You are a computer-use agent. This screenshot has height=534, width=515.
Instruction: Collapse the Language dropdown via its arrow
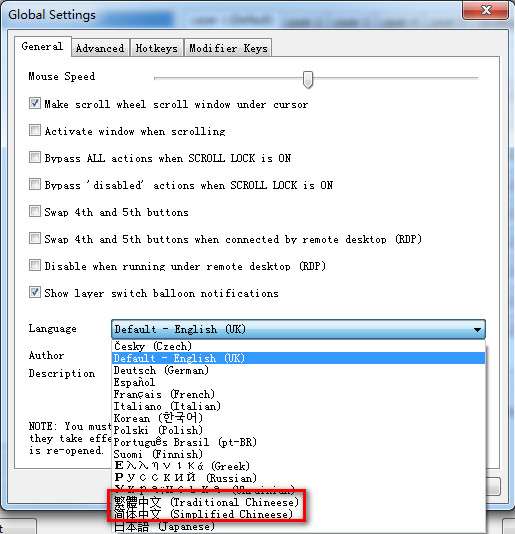tap(477, 329)
